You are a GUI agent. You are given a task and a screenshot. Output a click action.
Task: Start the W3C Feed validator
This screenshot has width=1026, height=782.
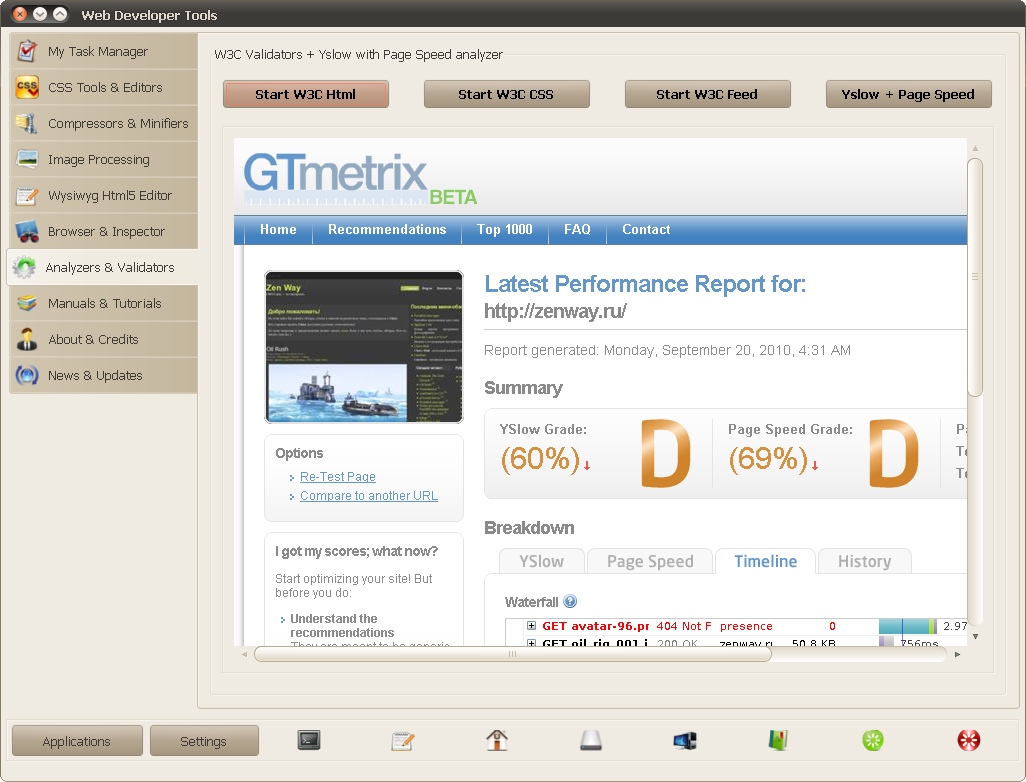[x=707, y=94]
